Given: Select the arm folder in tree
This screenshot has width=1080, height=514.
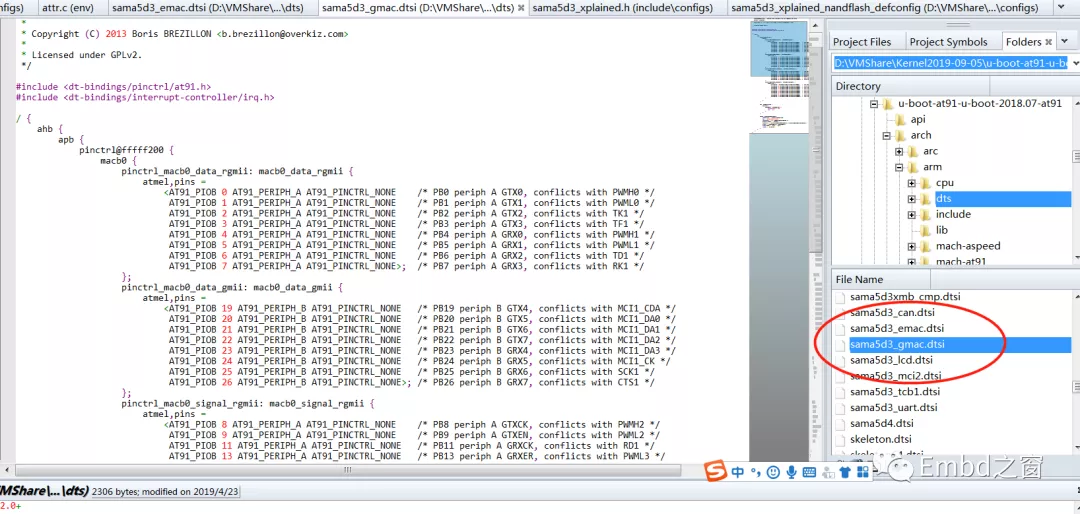Looking at the screenshot, I should (931, 167).
